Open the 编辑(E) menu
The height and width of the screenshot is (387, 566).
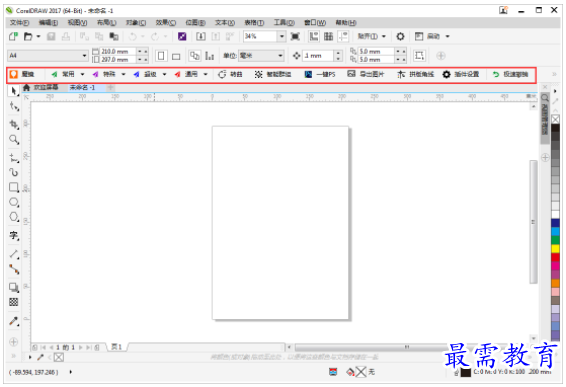tap(48, 23)
